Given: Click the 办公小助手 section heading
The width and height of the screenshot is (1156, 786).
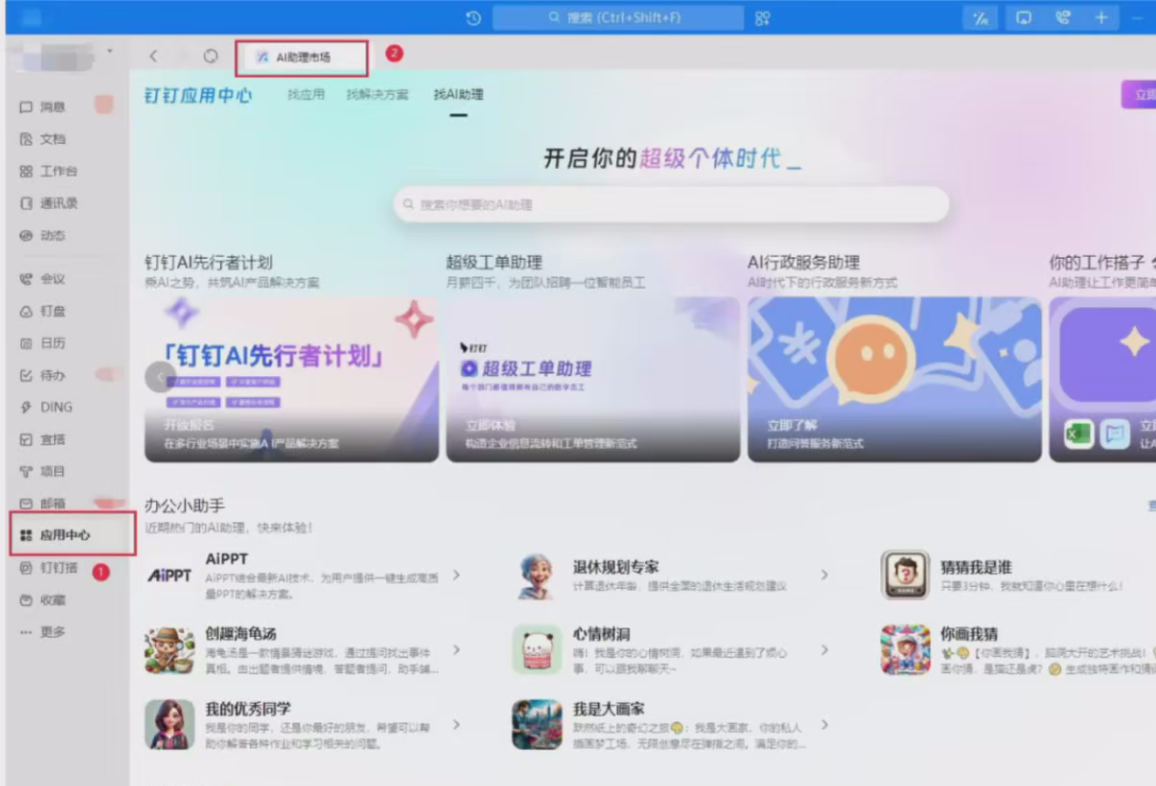Looking at the screenshot, I should point(184,506).
